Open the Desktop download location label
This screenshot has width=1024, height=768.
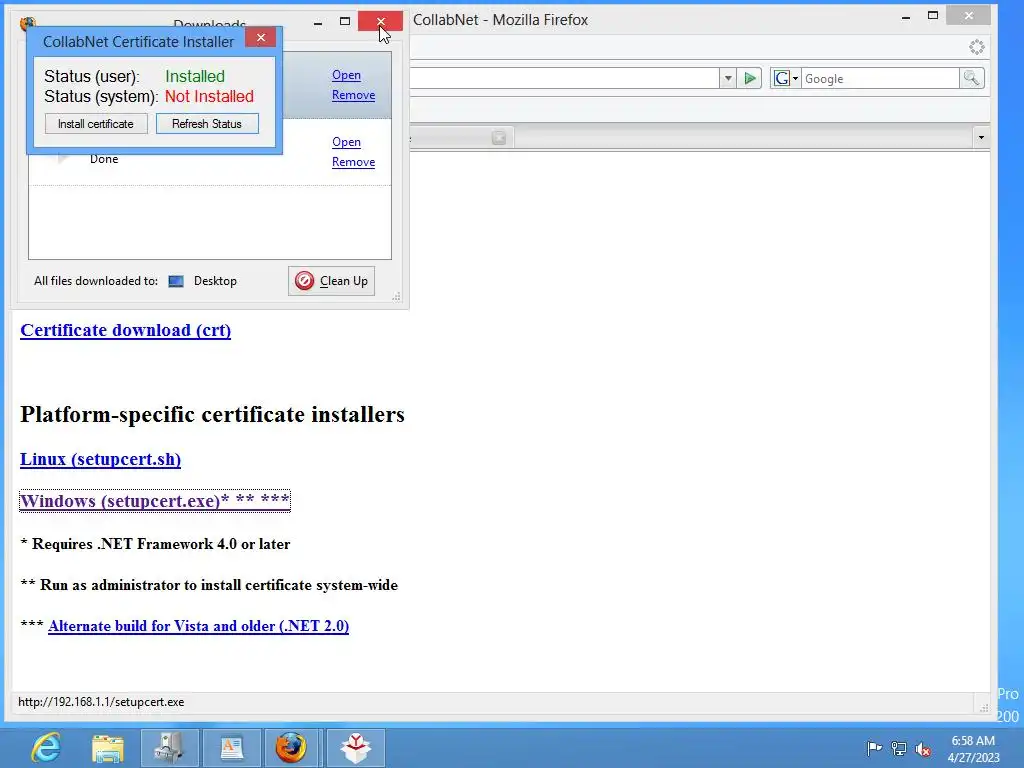pos(215,281)
